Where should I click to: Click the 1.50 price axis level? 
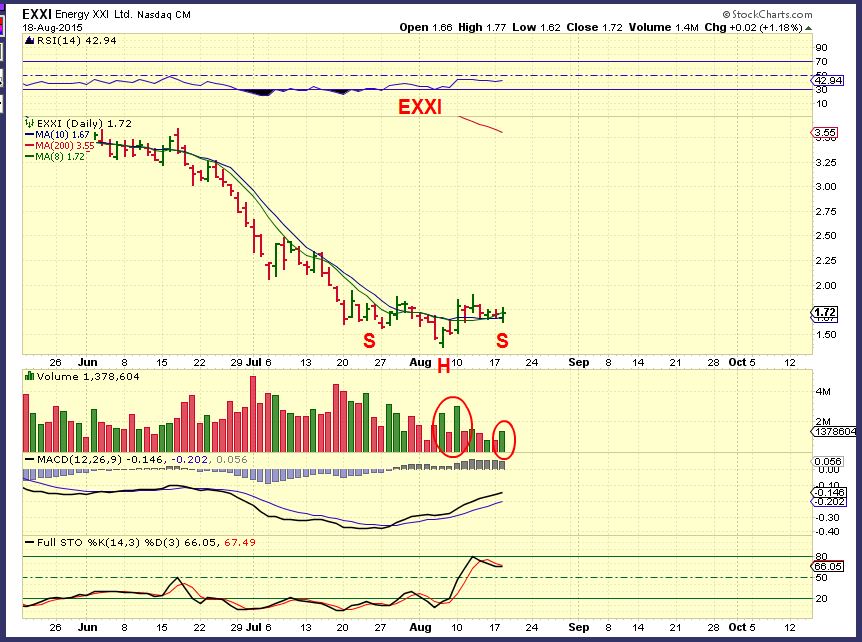(826, 335)
